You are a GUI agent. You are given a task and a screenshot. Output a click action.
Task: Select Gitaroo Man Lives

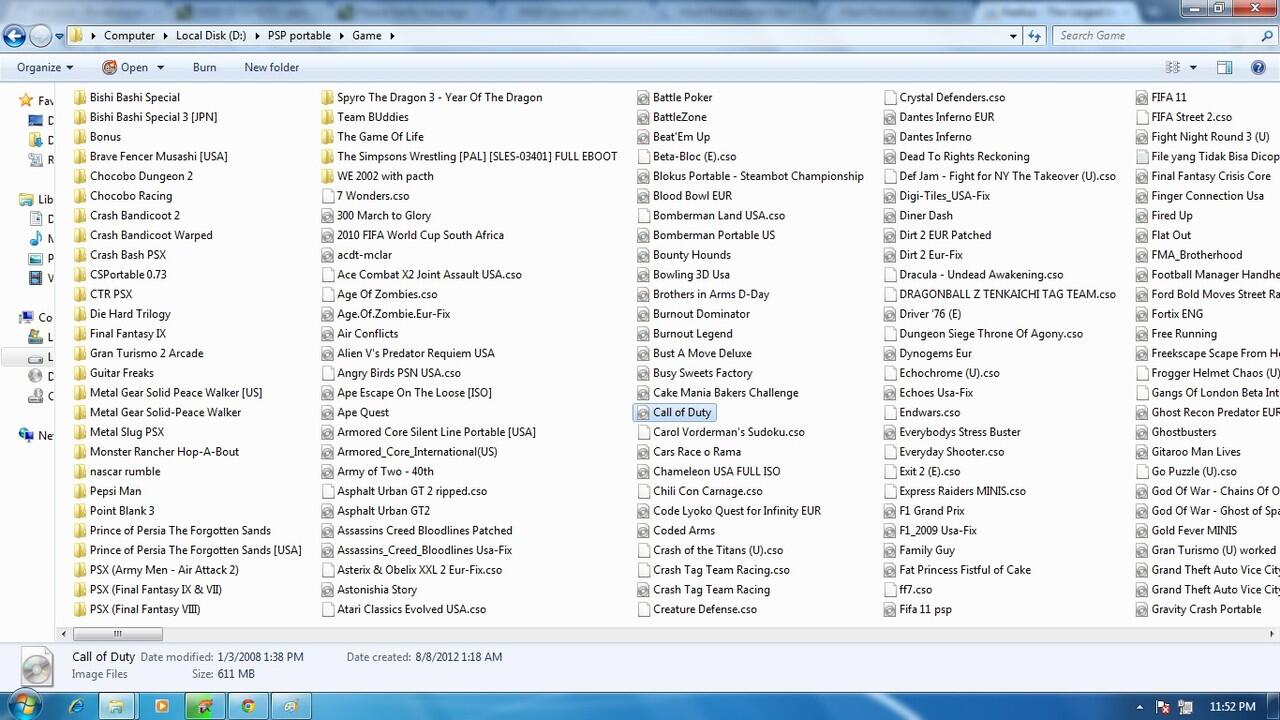point(1196,452)
